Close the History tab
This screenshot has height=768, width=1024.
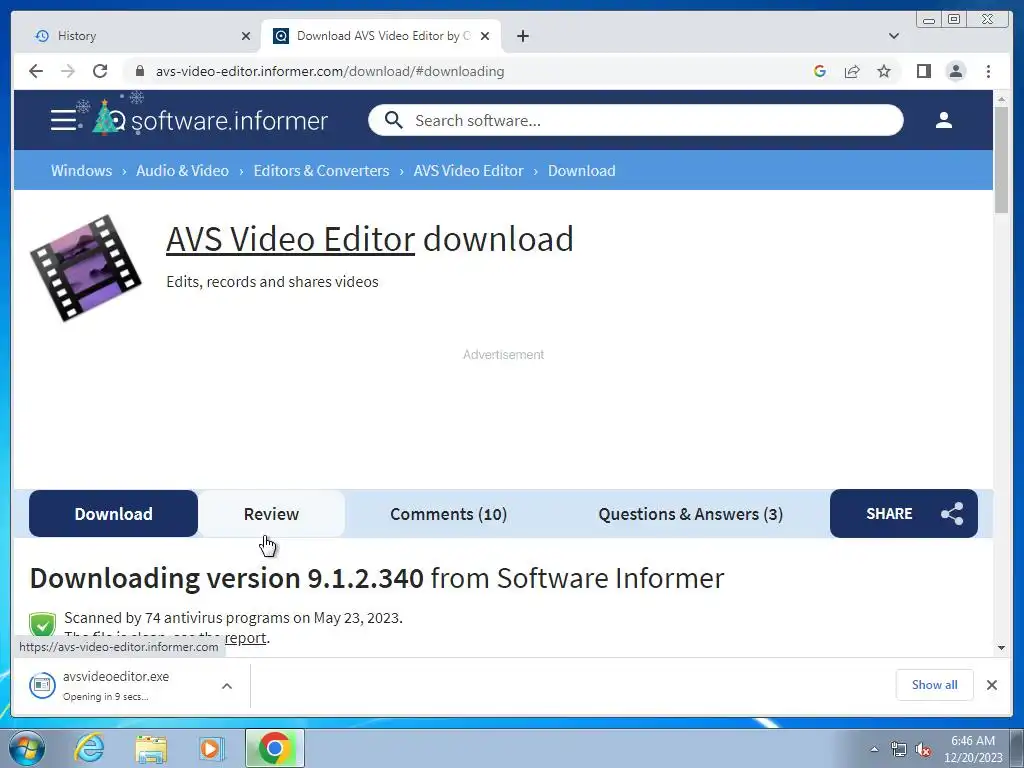pyautogui.click(x=246, y=36)
